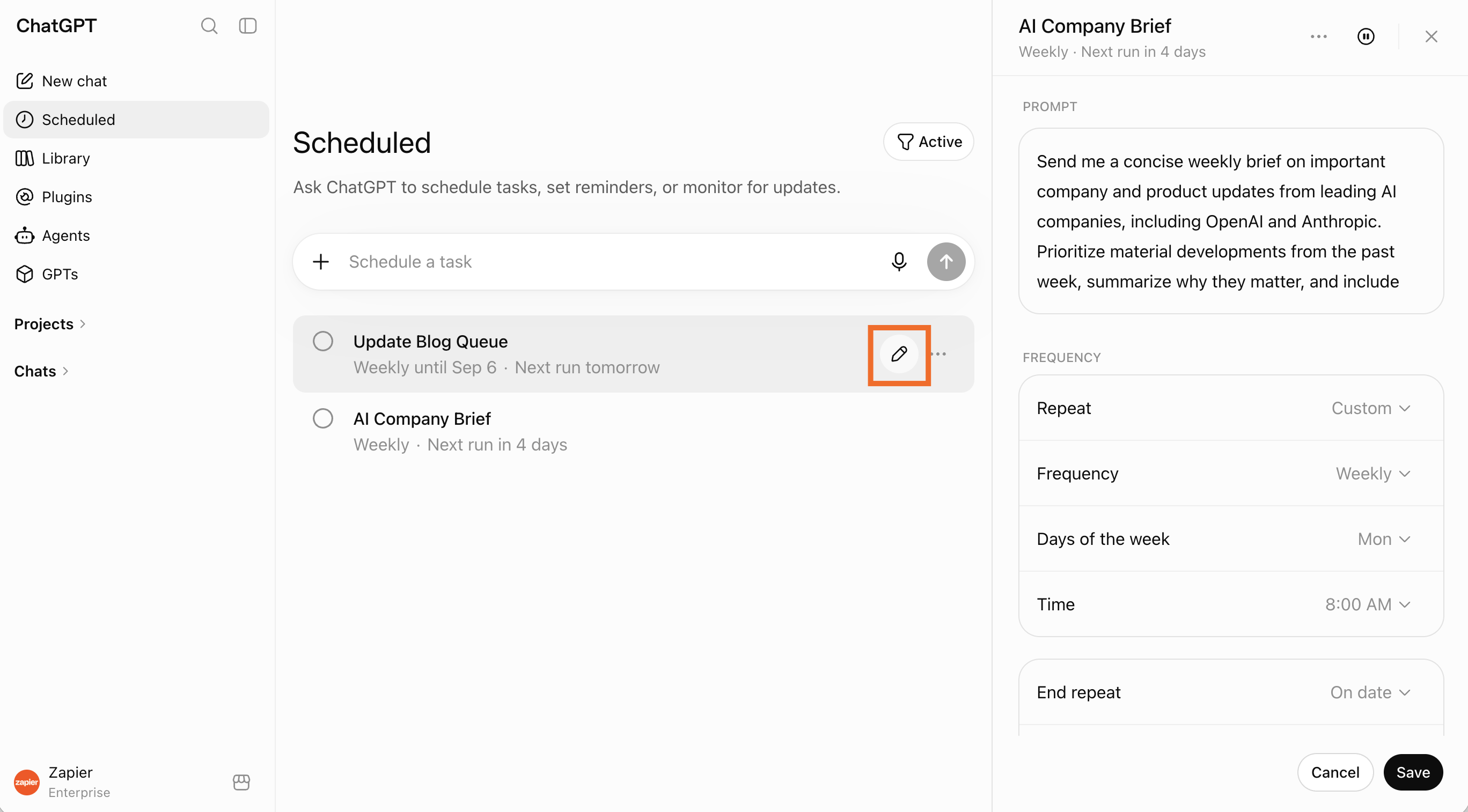This screenshot has width=1468, height=812.
Task: Mark AI Company Brief task complete
Action: tap(323, 418)
